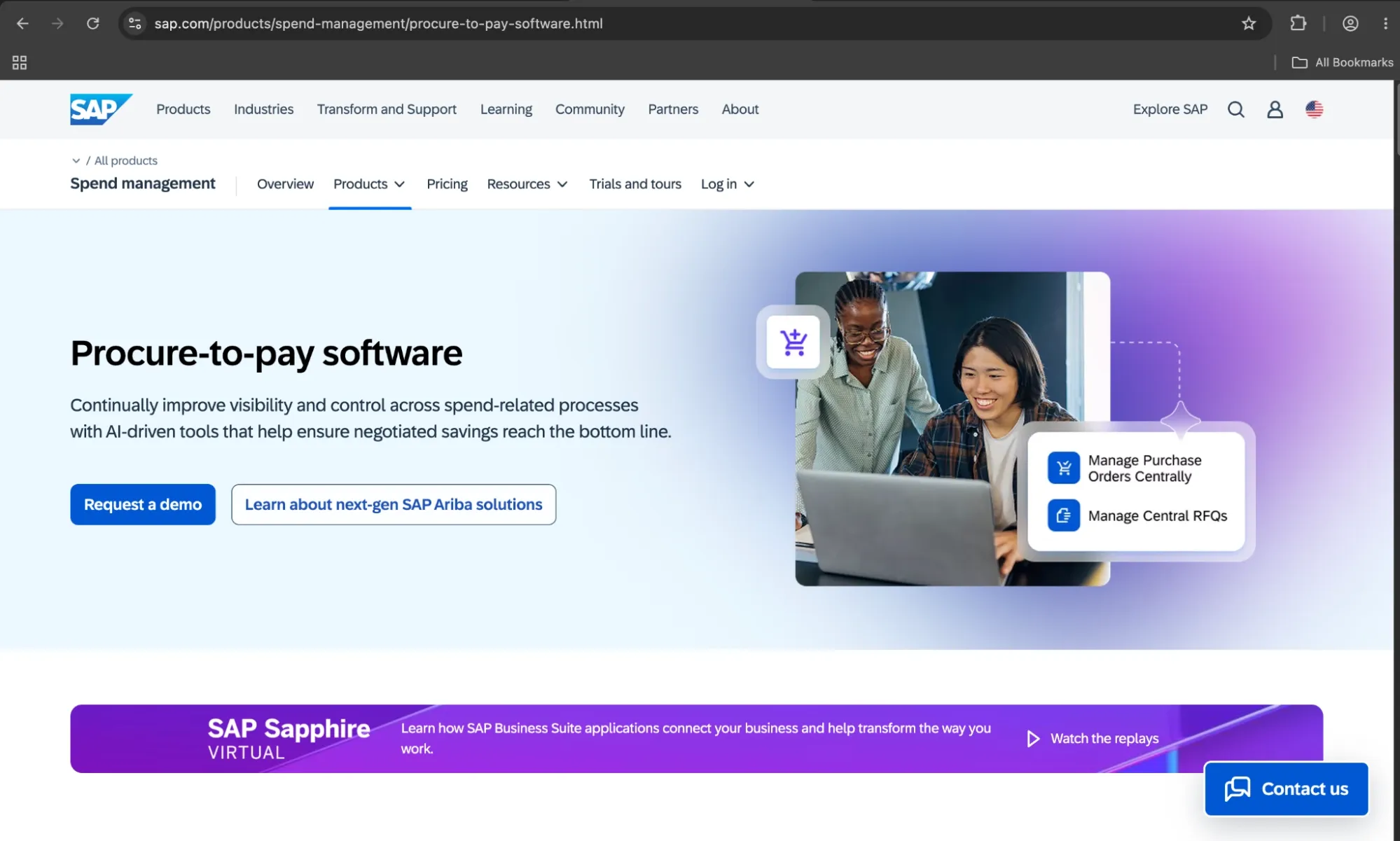This screenshot has width=1400, height=841.
Task: Click the Manage Purchase Orders Centrally cart icon
Action: click(1064, 468)
